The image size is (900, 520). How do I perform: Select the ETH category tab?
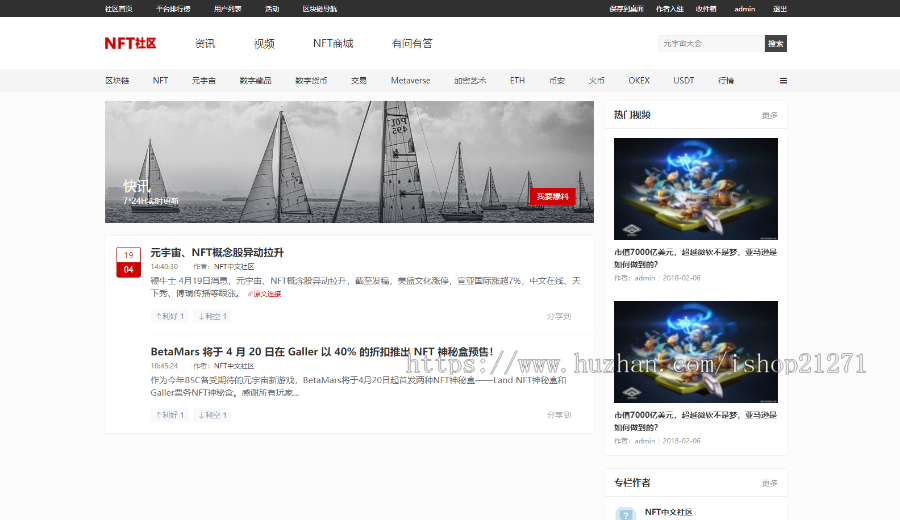click(x=517, y=80)
